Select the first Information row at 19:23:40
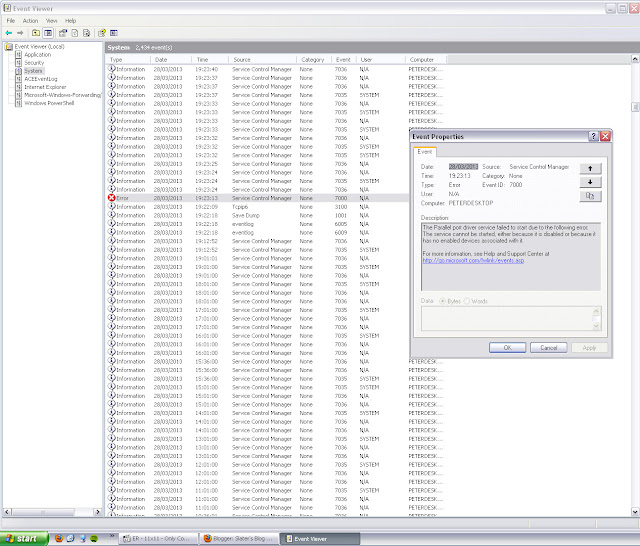The height and width of the screenshot is (546, 640). tap(276, 69)
